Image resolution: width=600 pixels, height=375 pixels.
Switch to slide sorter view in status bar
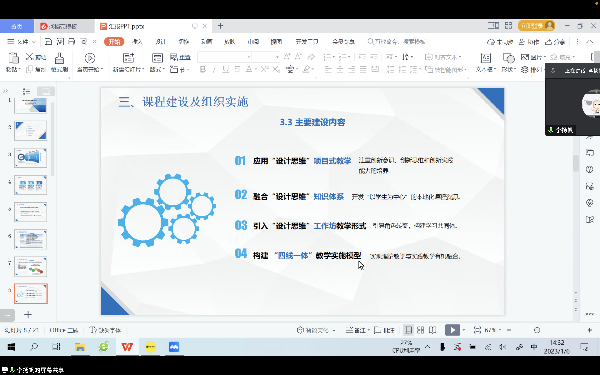tap(421, 330)
